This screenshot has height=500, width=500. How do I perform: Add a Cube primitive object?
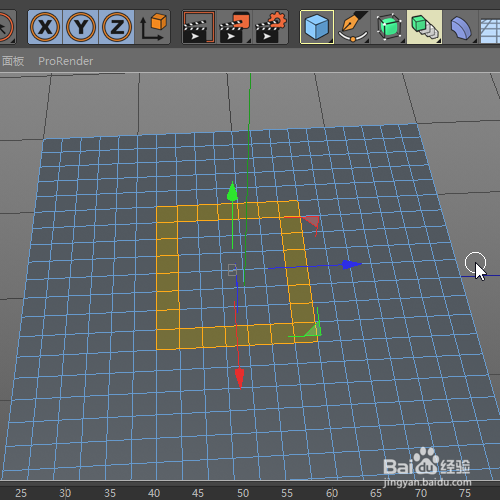click(317, 27)
